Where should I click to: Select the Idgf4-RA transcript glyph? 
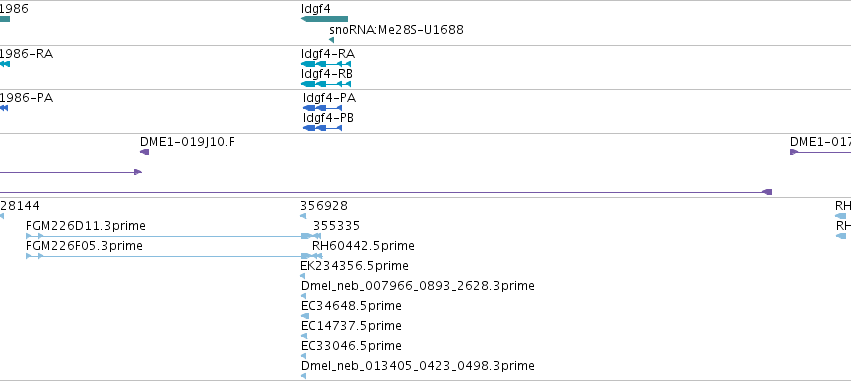coord(326,64)
